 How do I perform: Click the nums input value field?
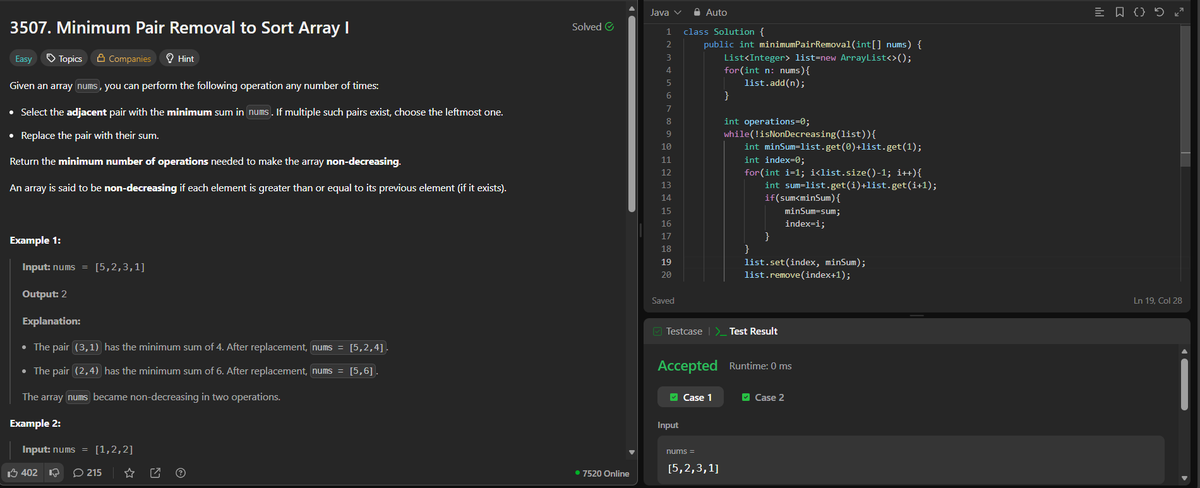(911, 459)
